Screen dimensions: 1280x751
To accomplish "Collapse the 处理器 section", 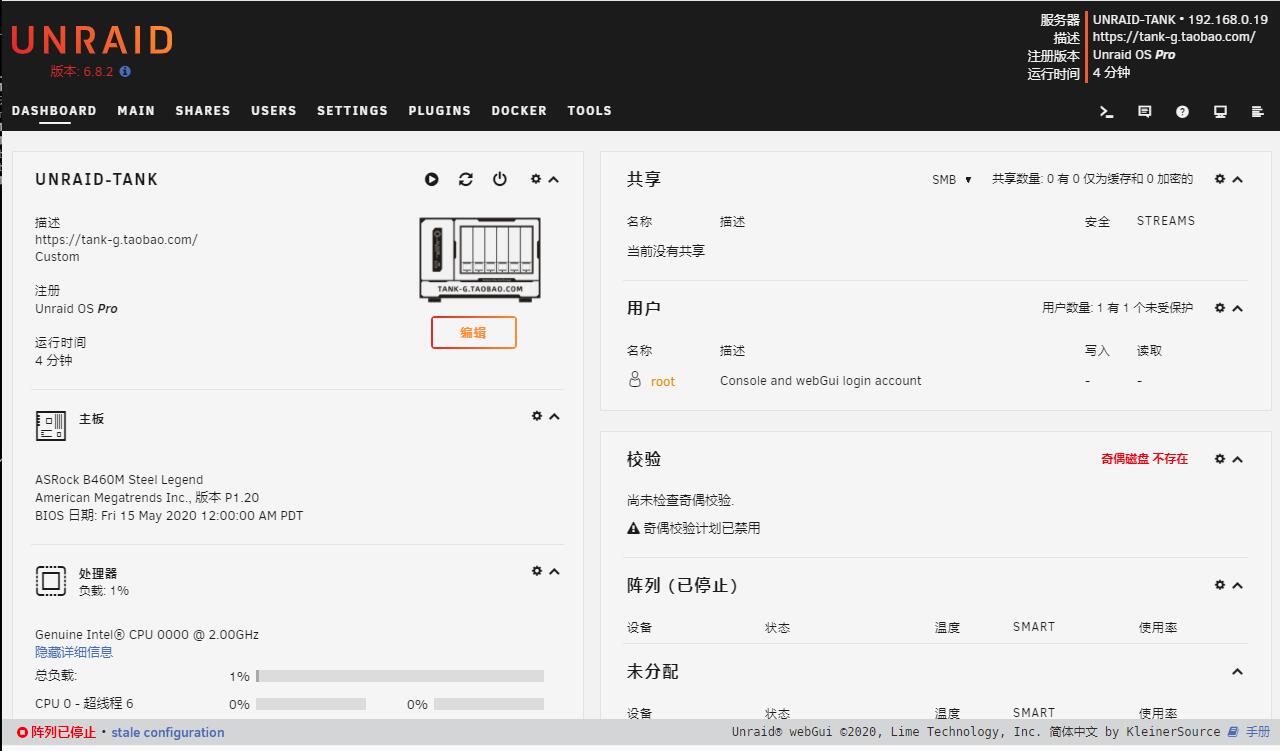I will tap(555, 571).
